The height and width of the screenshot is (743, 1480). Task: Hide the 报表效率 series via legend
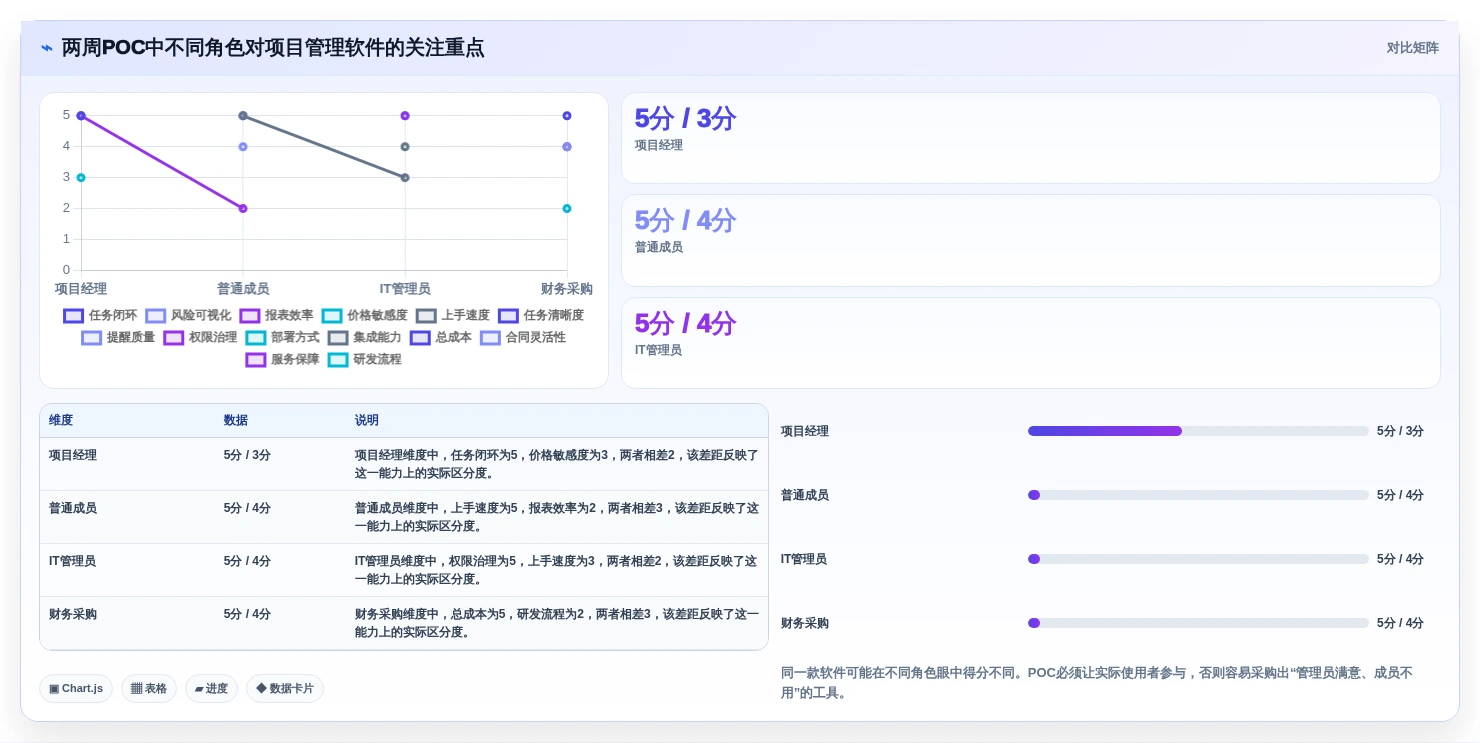276,315
